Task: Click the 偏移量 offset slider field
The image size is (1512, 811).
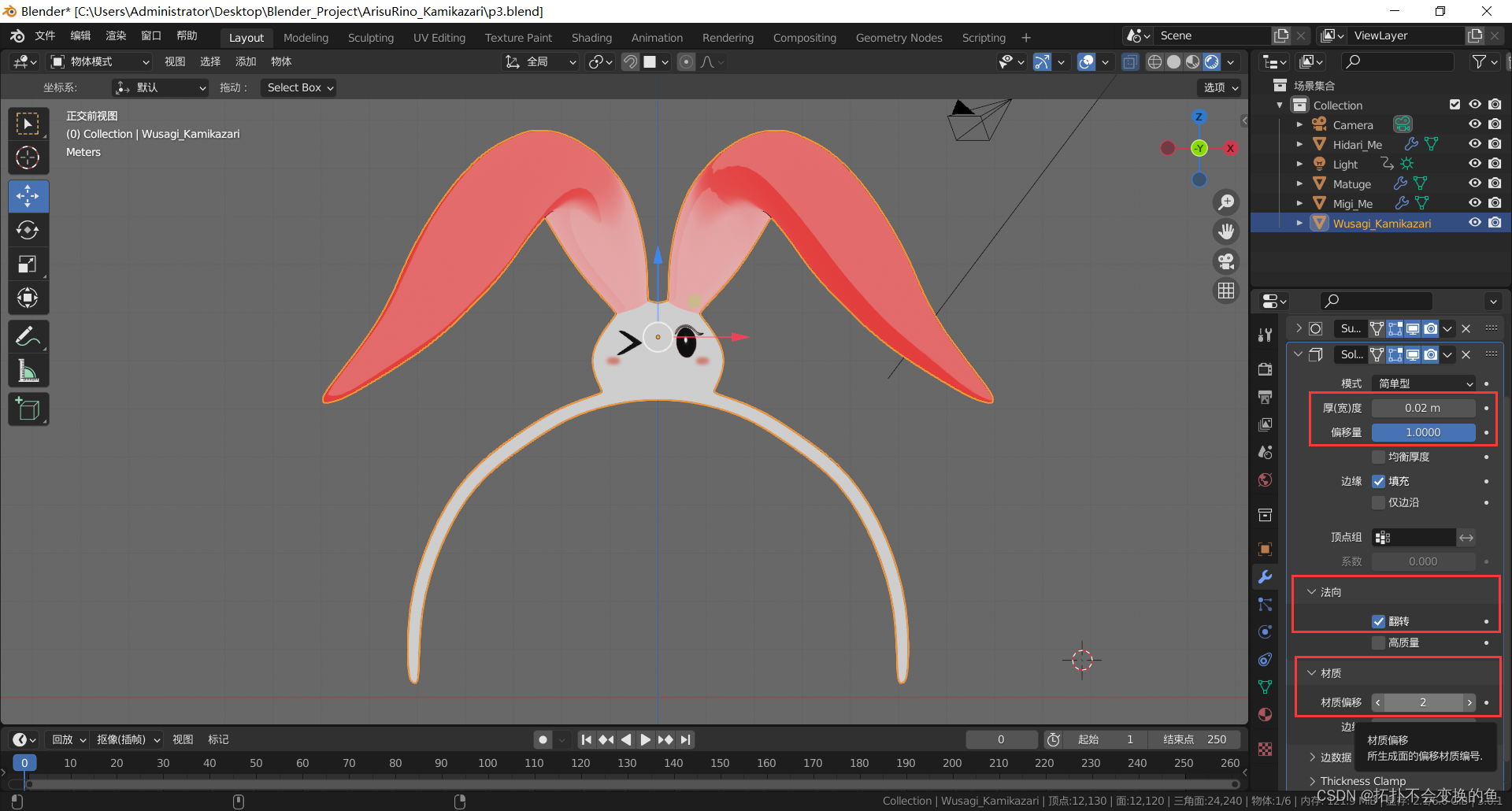Action: (x=1423, y=432)
